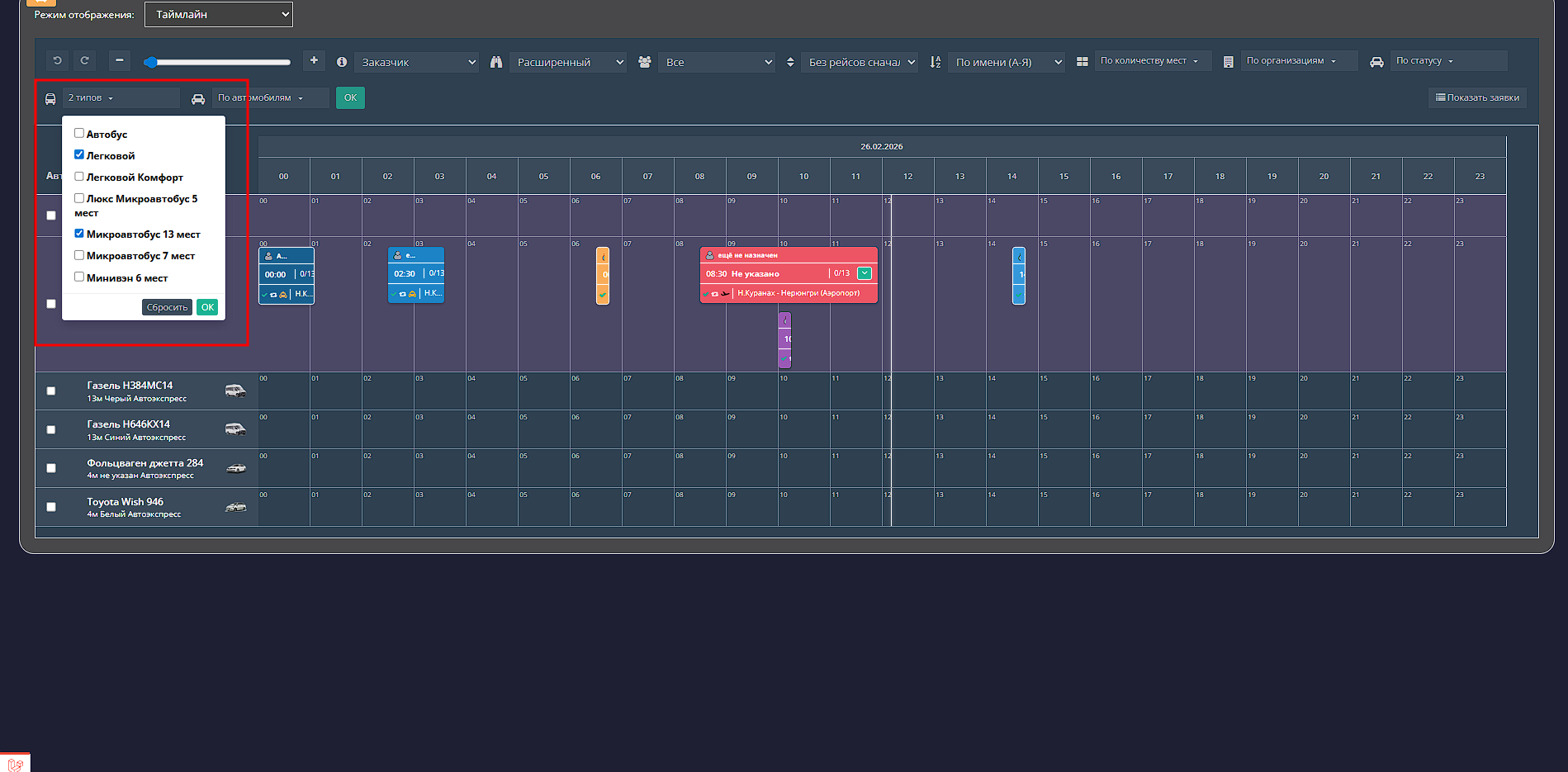Click the redo arrow icon in toolbar
The image size is (1568, 772).
[84, 61]
